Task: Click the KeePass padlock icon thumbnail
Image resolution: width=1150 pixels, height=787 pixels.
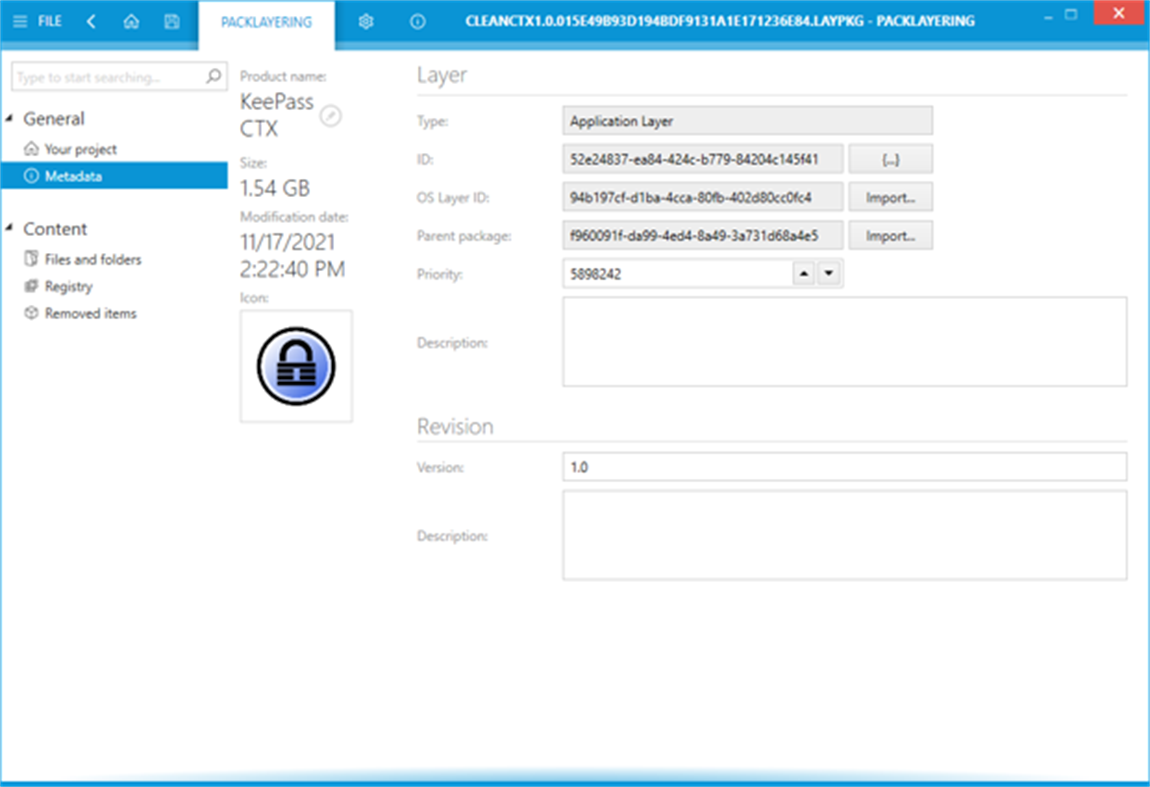Action: 296,366
